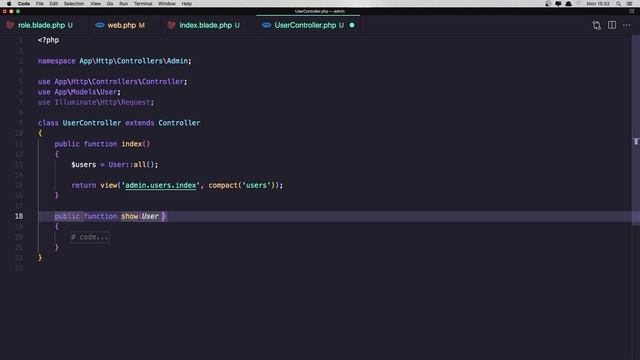Viewport: 640px width, 360px height.
Task: Click the use App\Http\Controllers\Controller line
Action: 113,82
